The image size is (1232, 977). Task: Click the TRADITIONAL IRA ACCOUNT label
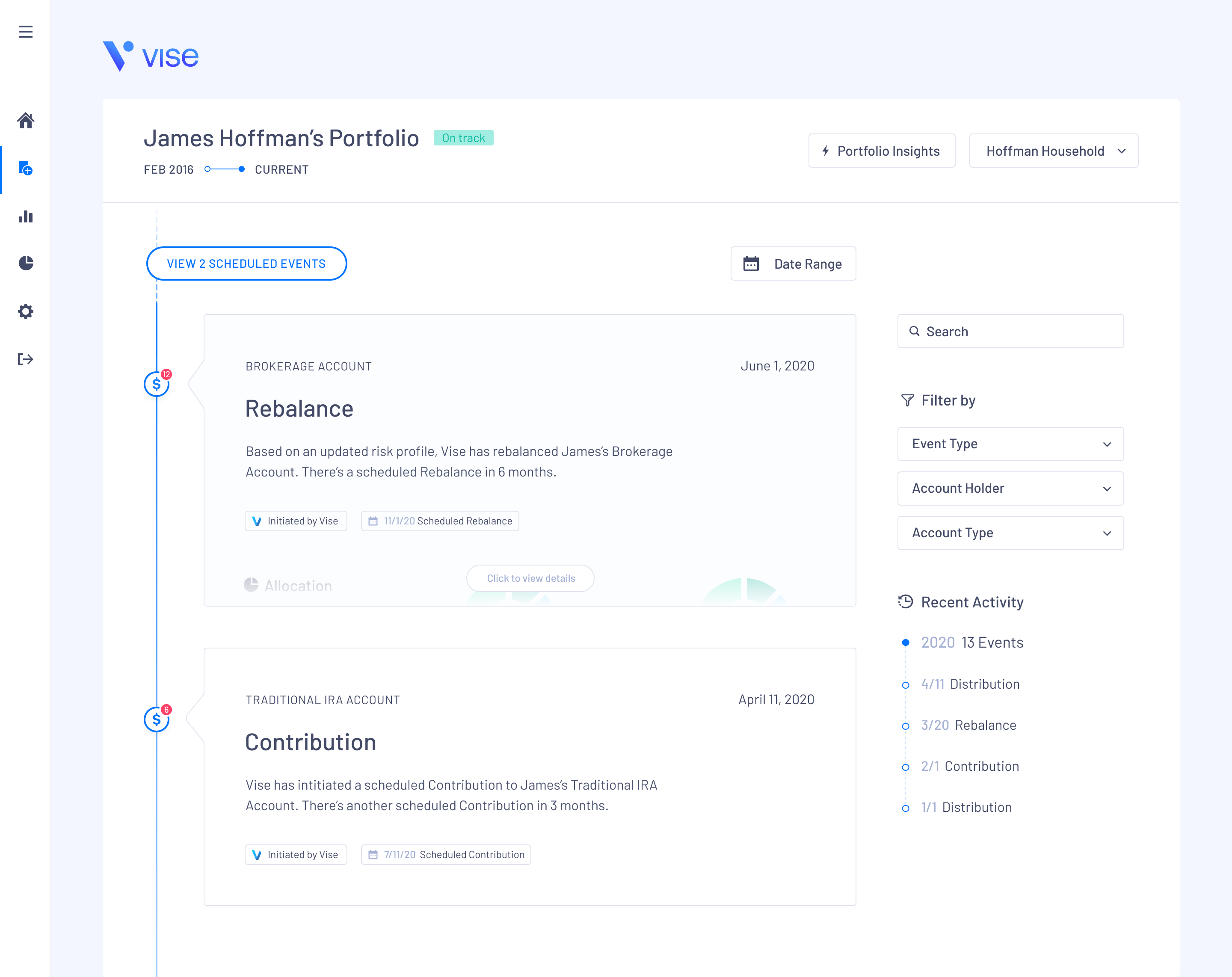tap(323, 700)
